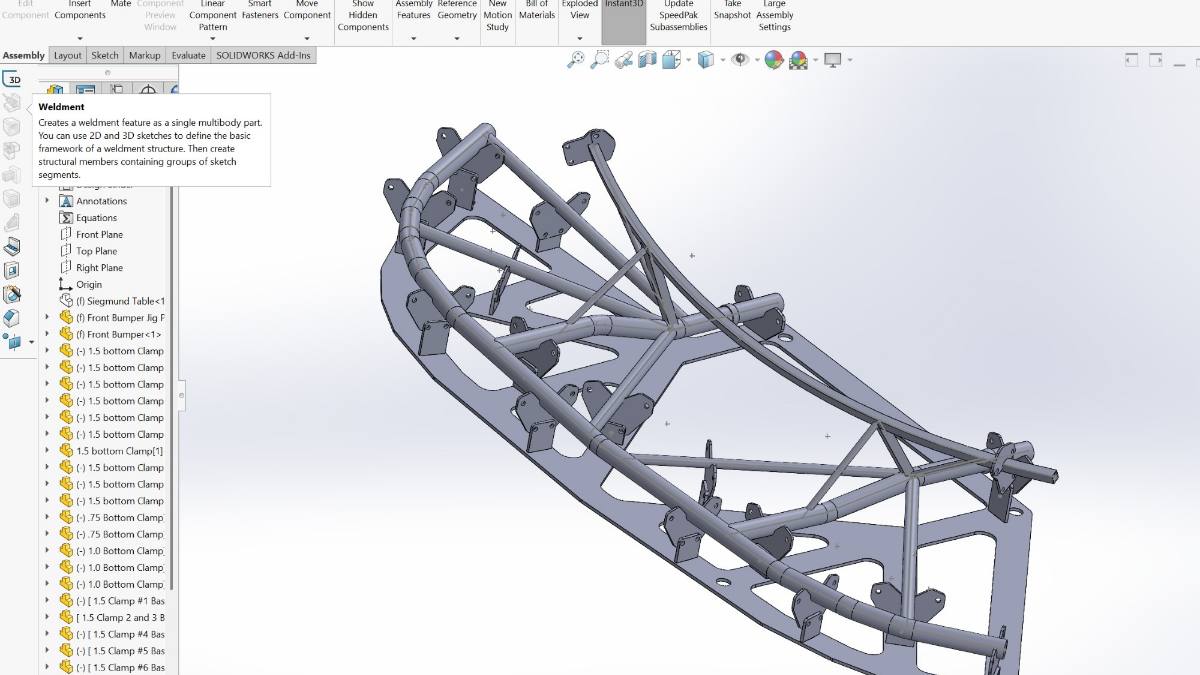Switch to the Sketch tab

pos(105,56)
